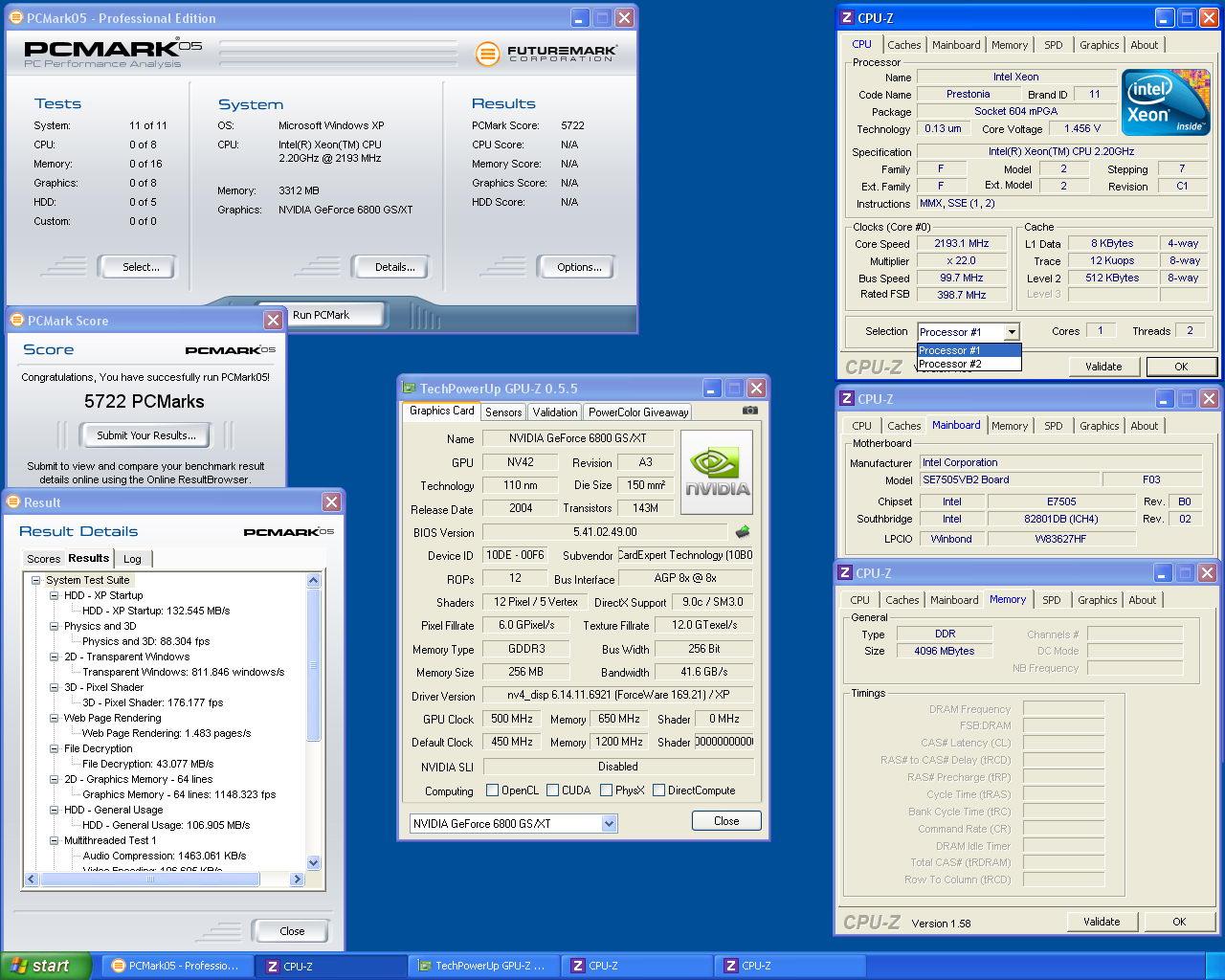Minimize the CPU-Z Memory window
The width and height of the screenshot is (1225, 980).
1163,572
